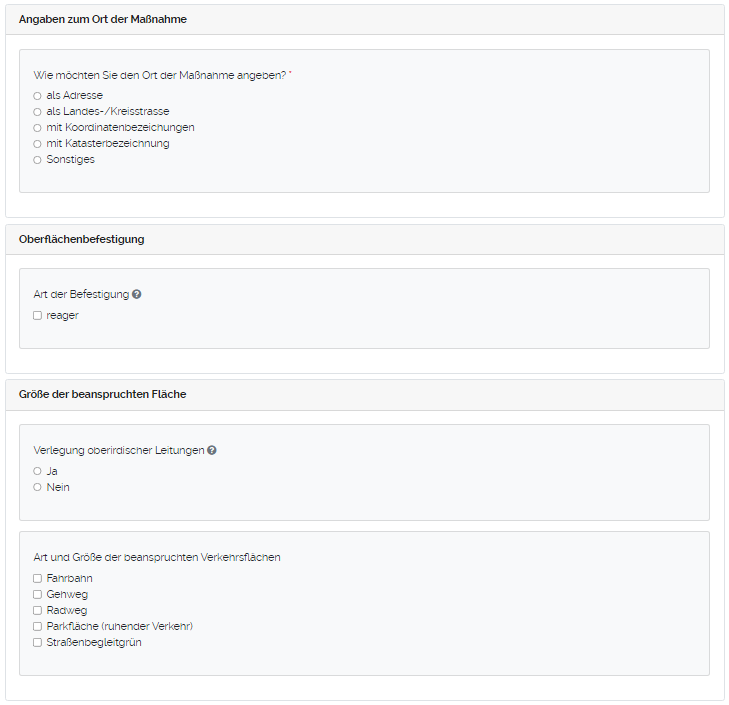Image resolution: width=729 pixels, height=705 pixels.
Task: Pick 'mit Katasterbezeichnung' radio button
Action: coord(37,144)
